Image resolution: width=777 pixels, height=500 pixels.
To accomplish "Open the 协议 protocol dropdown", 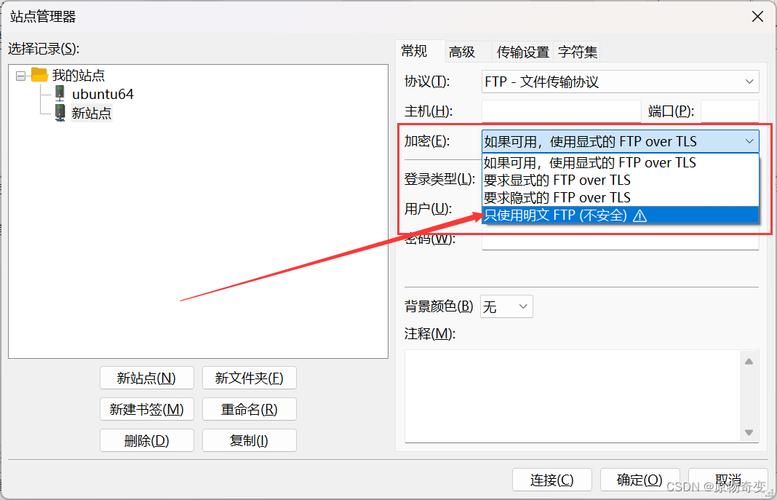I will coord(620,81).
